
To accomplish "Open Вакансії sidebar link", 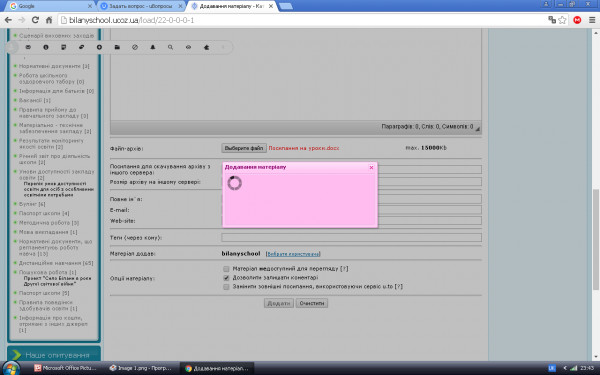I will click(x=34, y=100).
